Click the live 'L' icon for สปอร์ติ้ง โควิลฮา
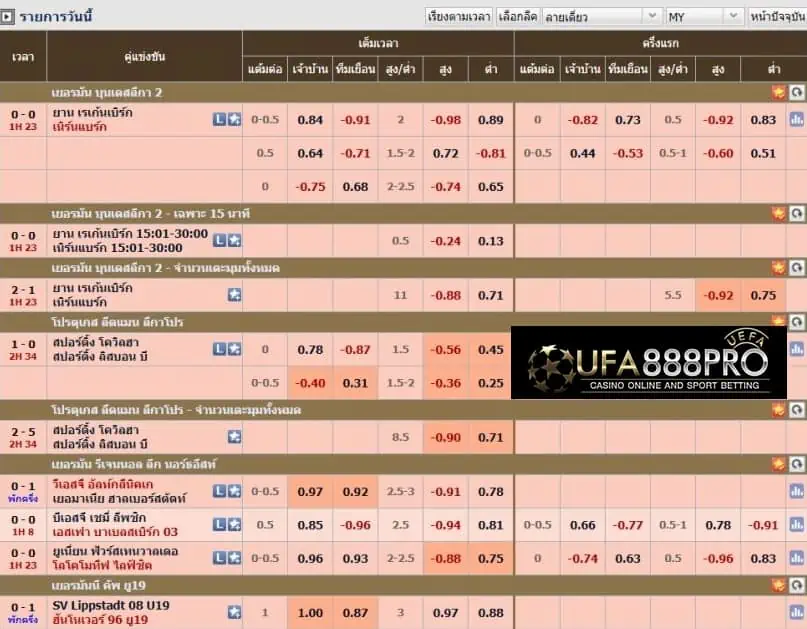 [x=219, y=349]
